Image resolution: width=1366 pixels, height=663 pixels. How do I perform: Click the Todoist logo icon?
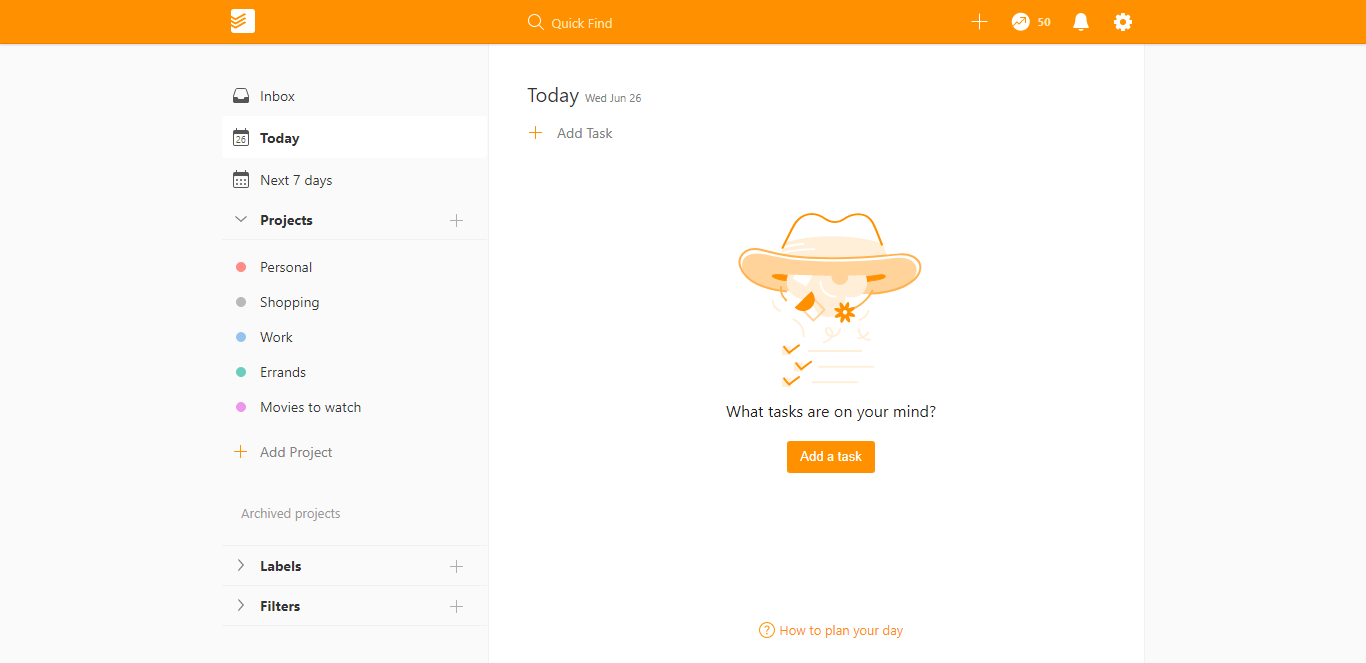[x=243, y=21]
